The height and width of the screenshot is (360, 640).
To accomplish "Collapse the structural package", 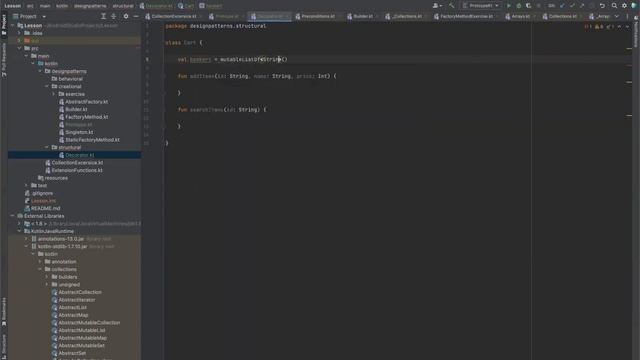I will 47,147.
